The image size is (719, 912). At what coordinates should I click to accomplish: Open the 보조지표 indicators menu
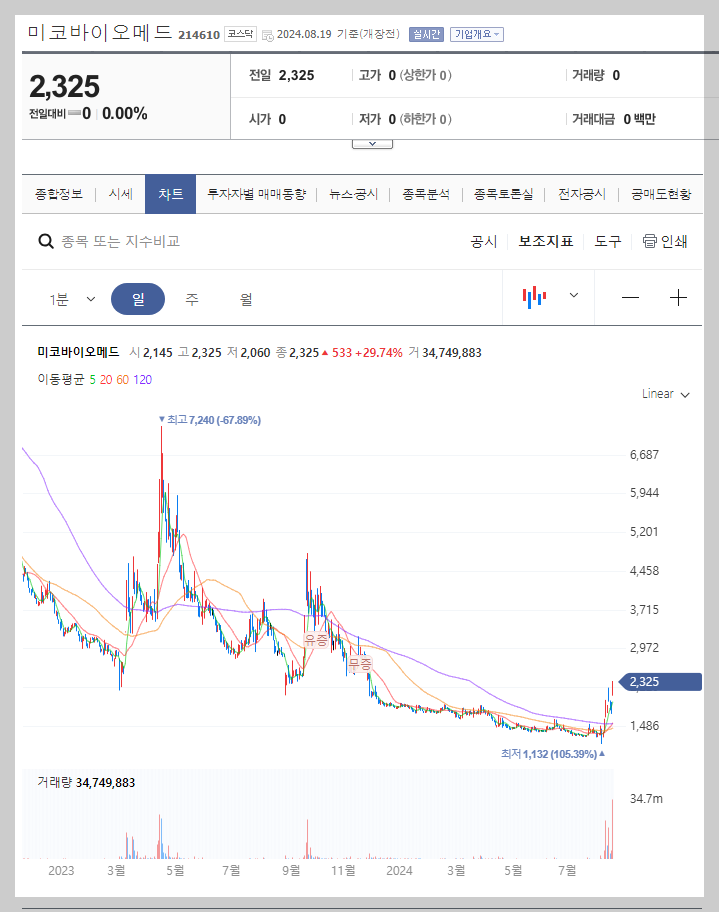(546, 241)
